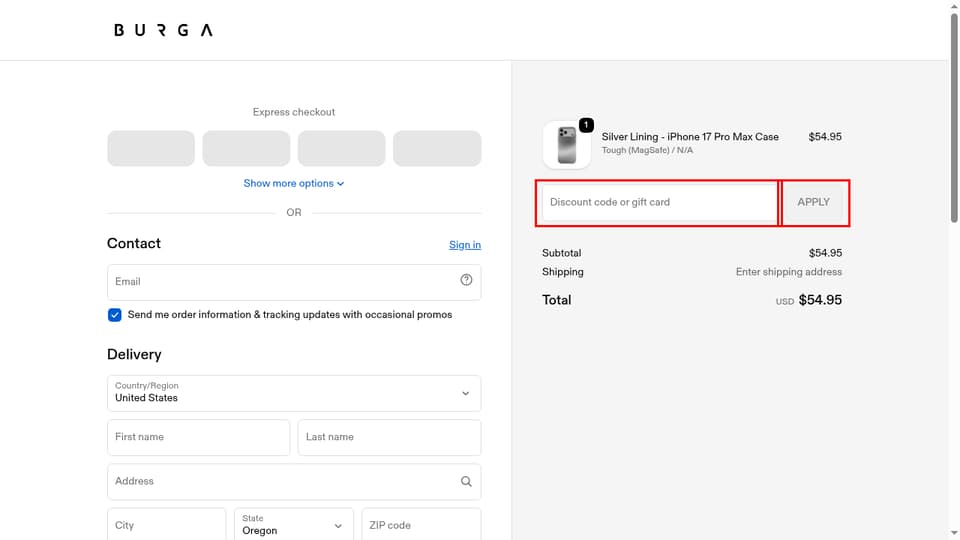Click the address search magnifier icon
The height and width of the screenshot is (540, 960).
click(x=466, y=481)
